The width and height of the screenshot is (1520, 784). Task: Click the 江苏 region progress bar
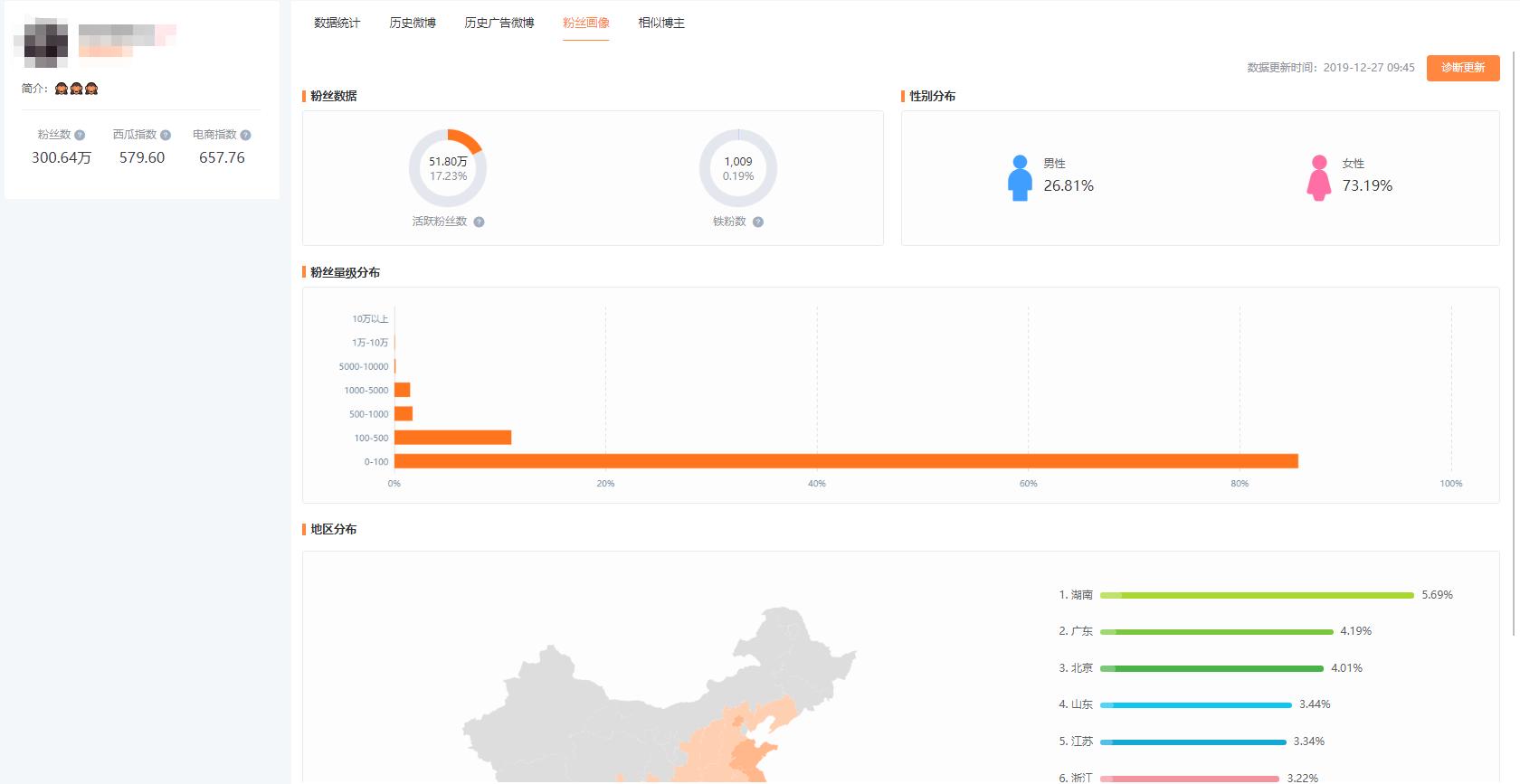pyautogui.click(x=1193, y=741)
